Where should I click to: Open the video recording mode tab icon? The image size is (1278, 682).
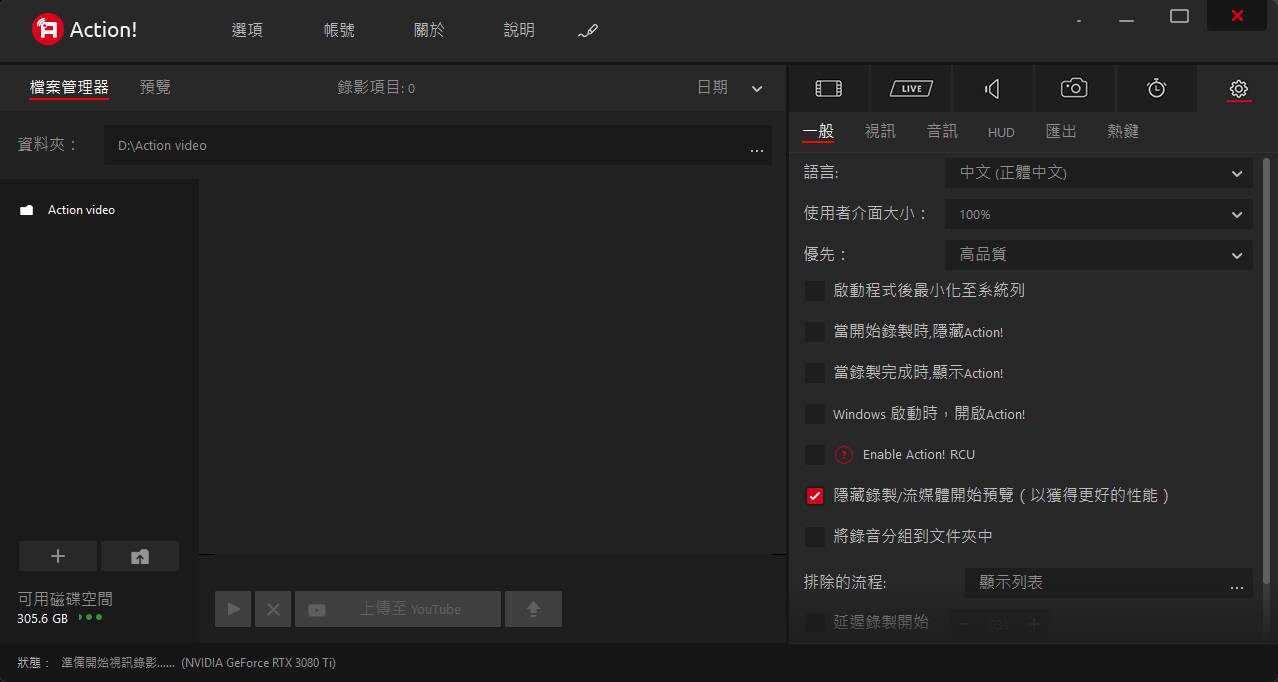pyautogui.click(x=828, y=89)
